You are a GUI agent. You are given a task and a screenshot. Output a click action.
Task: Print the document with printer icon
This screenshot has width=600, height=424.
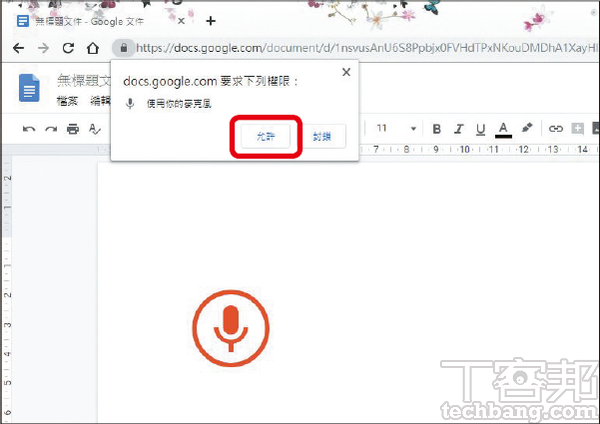point(73,129)
